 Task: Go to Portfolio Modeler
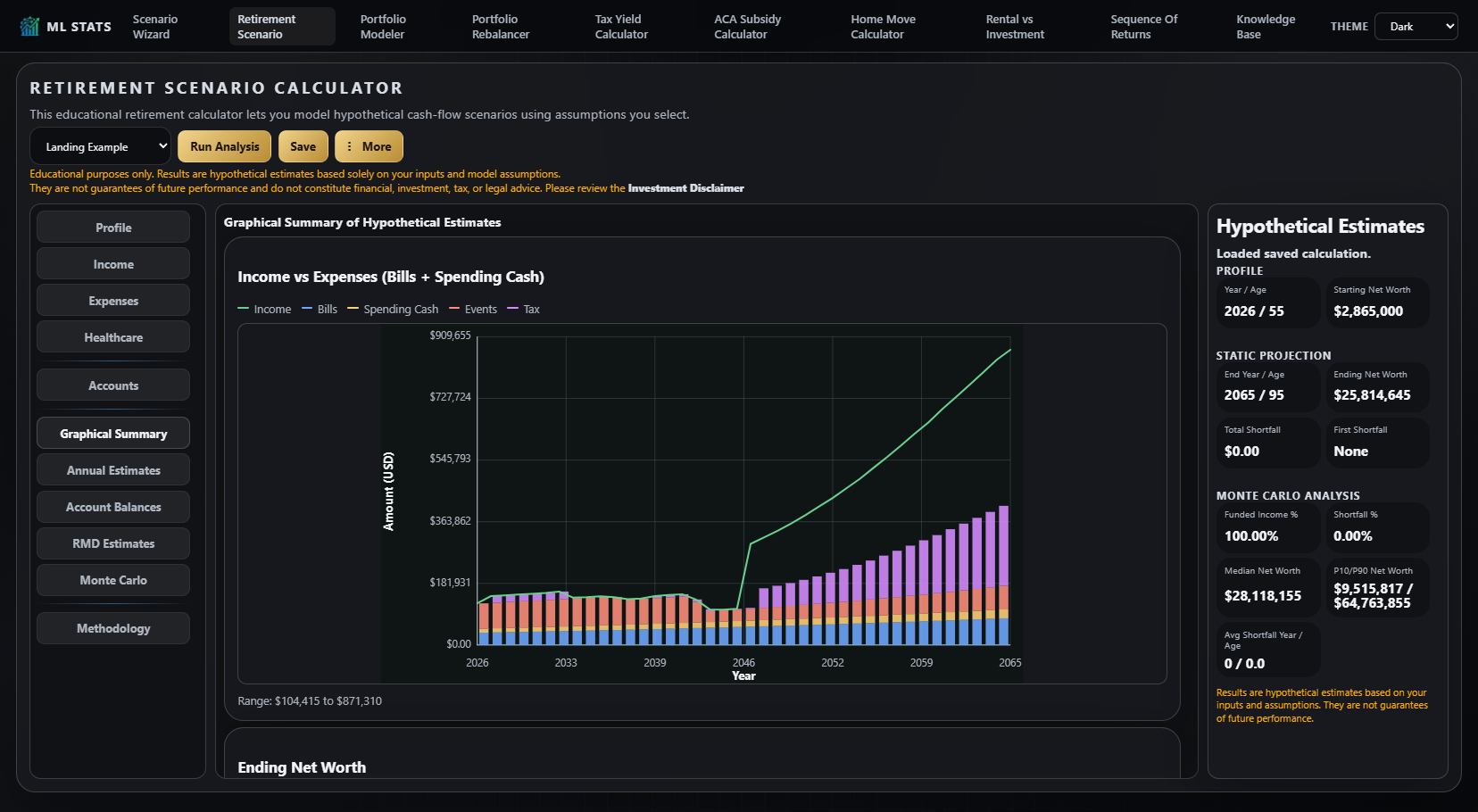(383, 27)
